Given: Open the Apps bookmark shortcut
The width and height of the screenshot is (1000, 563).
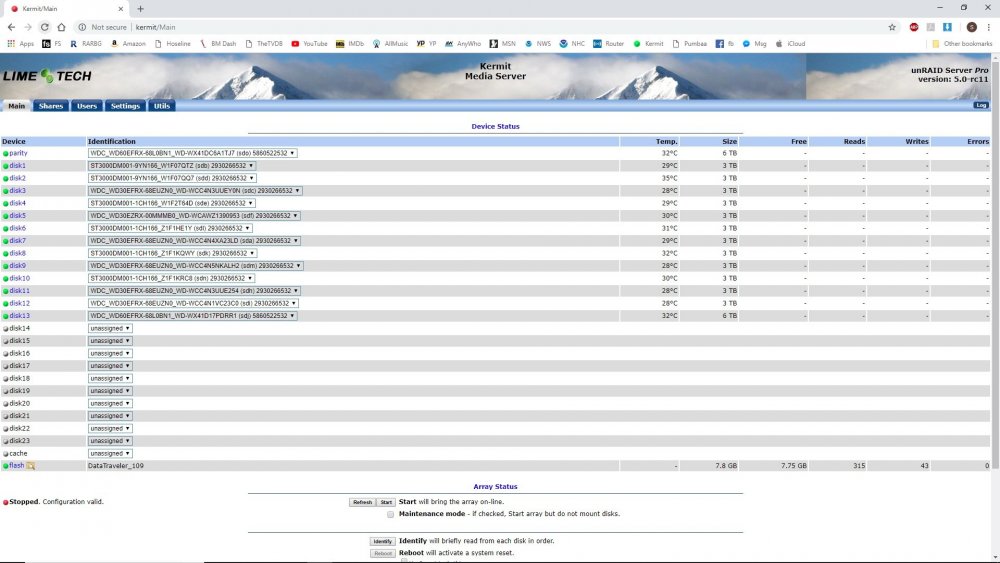Looking at the screenshot, I should click(20, 44).
